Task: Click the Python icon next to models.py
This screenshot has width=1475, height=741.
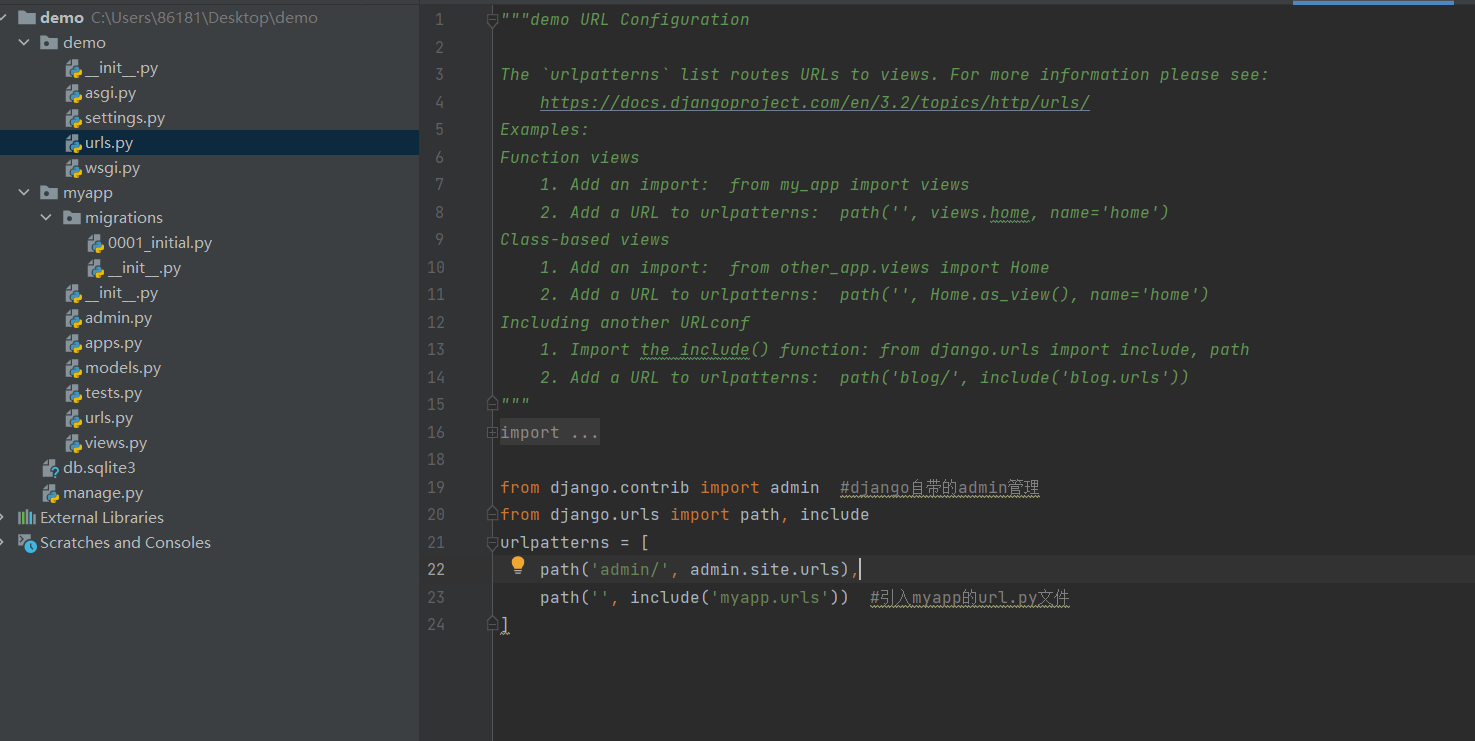Action: coord(73,368)
